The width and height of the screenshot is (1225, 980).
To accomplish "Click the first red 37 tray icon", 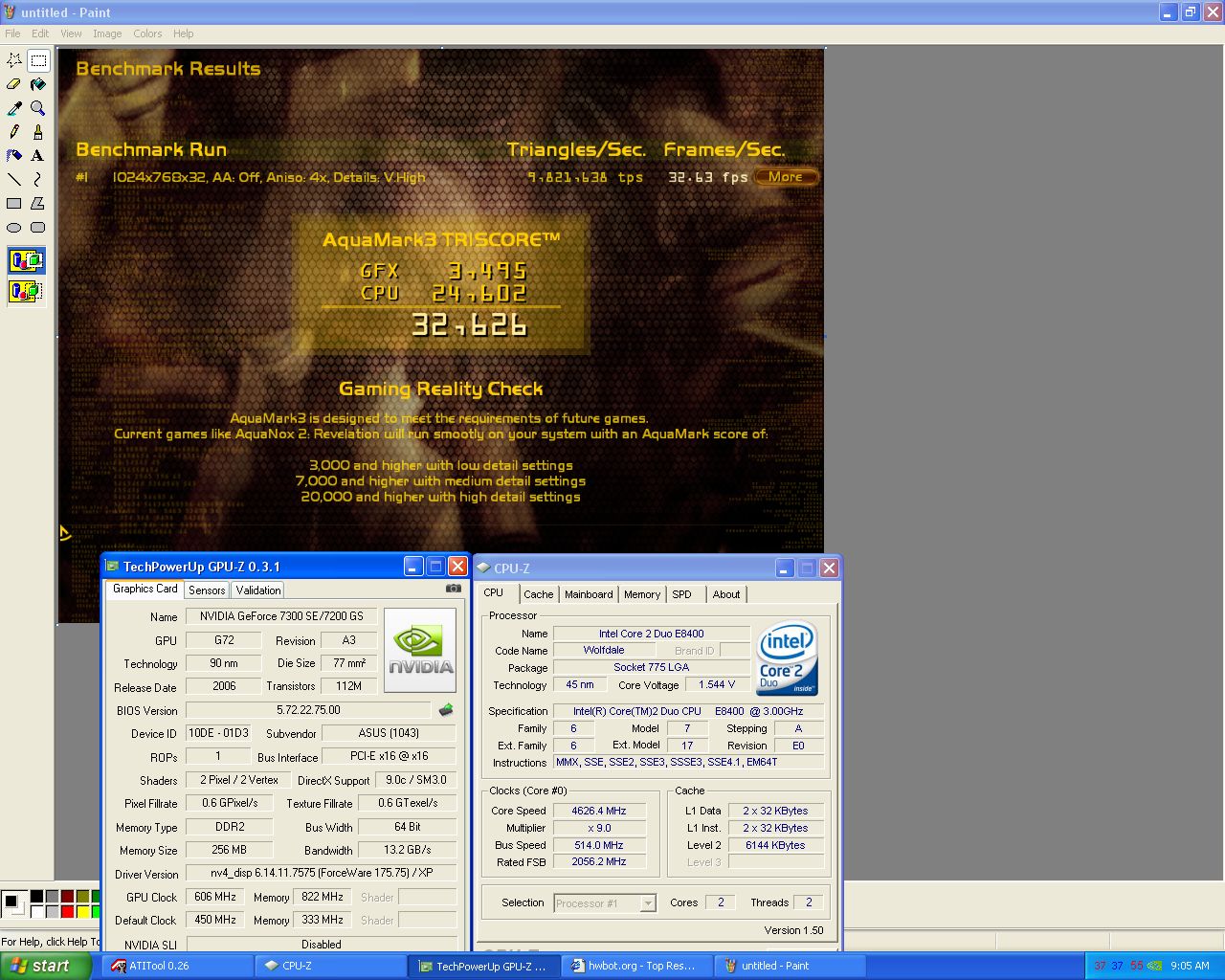I will [1100, 966].
